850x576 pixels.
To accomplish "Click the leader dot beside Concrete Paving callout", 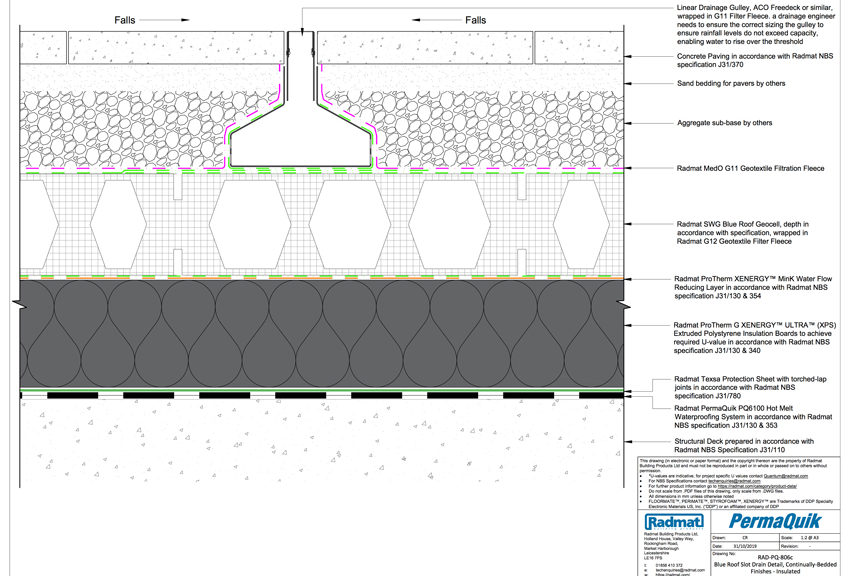I will [x=627, y=57].
